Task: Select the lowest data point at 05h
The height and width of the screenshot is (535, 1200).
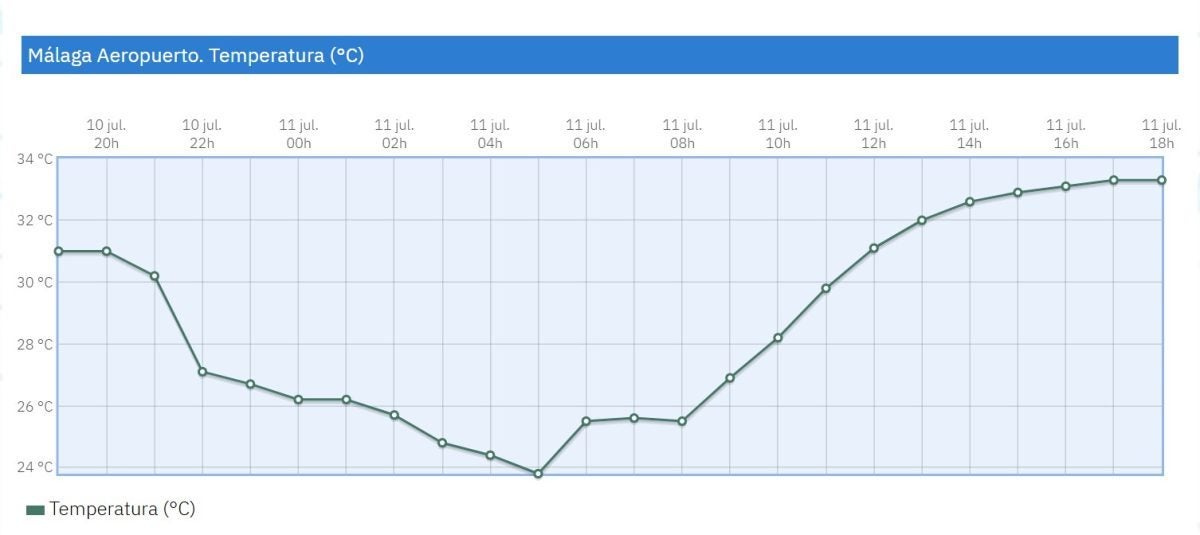Action: point(538,473)
